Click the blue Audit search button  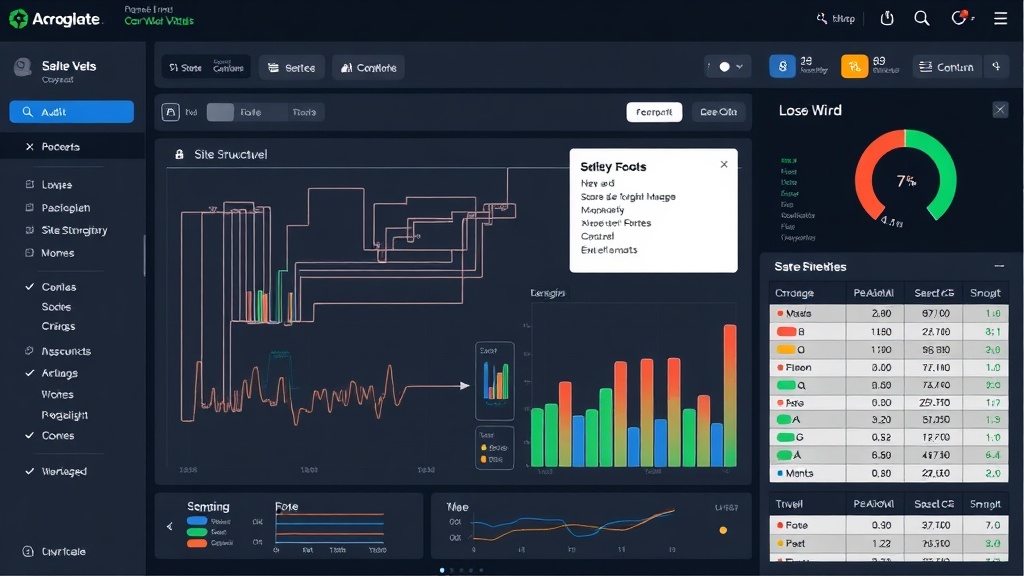tap(71, 112)
